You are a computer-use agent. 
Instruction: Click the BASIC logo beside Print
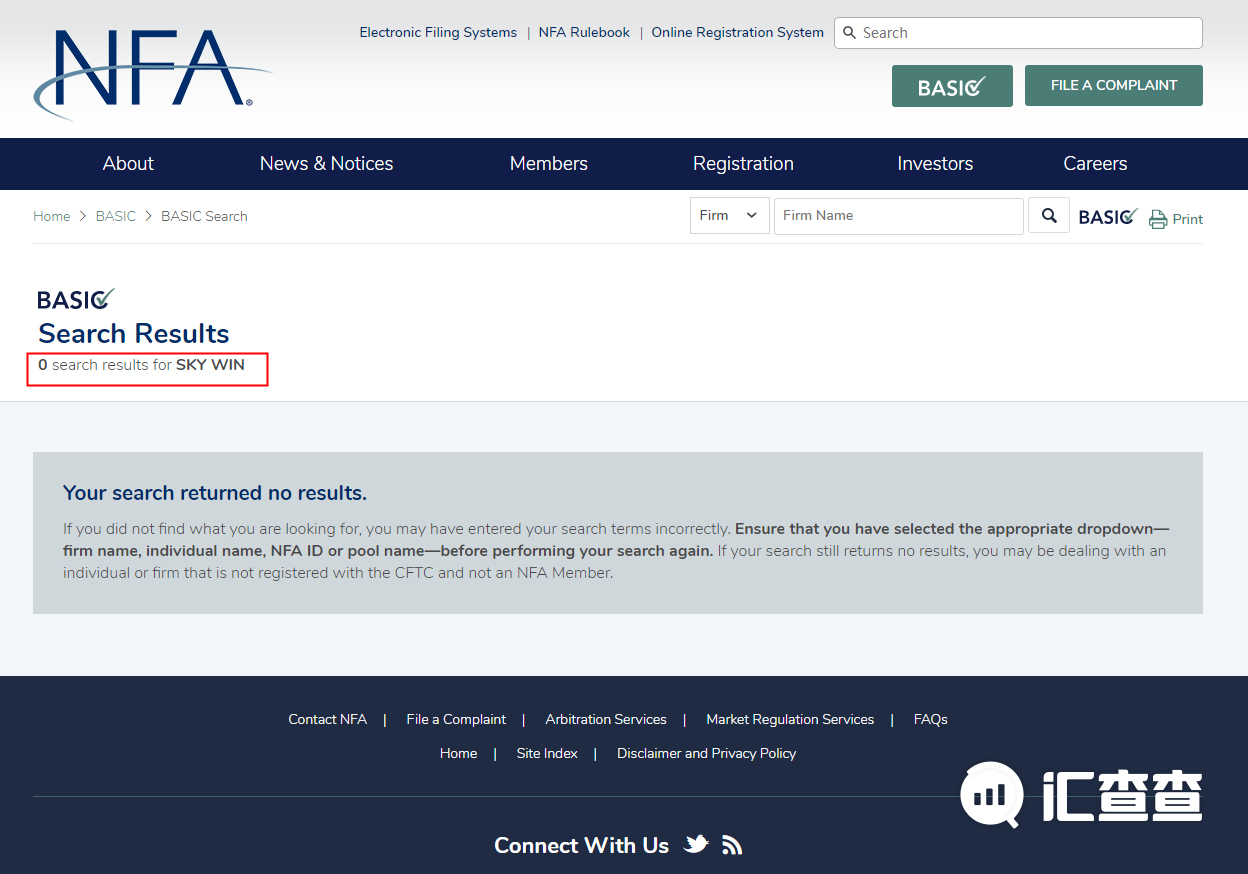(1108, 216)
